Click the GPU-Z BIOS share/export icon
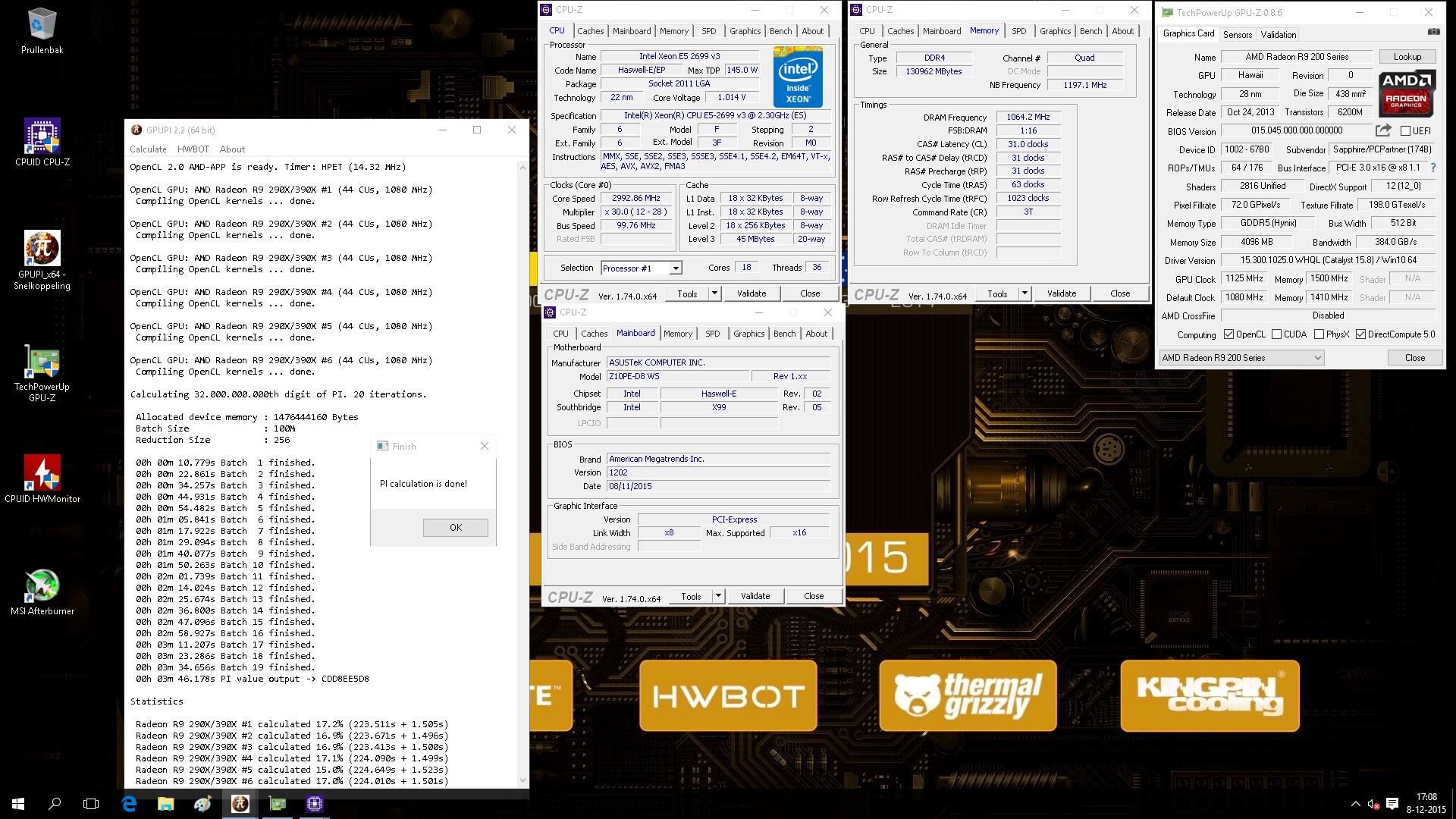1456x819 pixels. [x=1383, y=130]
